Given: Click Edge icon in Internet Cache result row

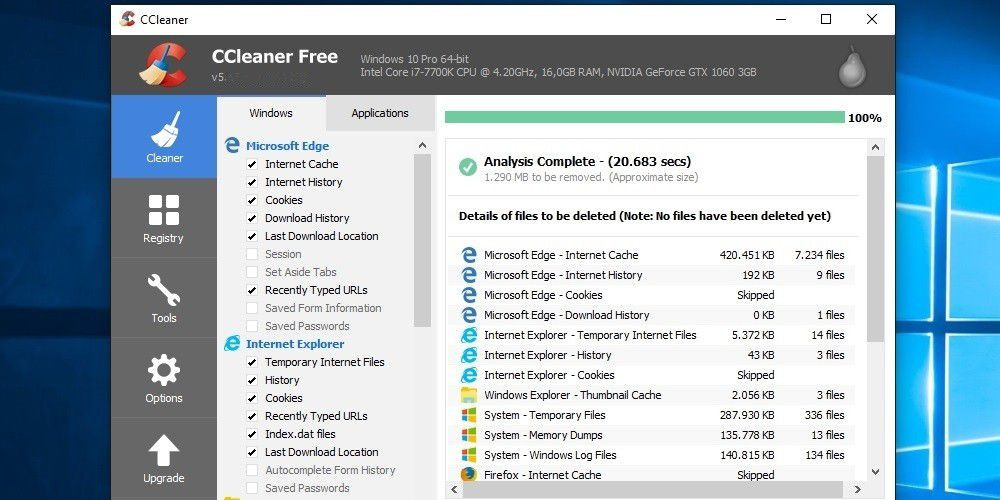Looking at the screenshot, I should [469, 255].
